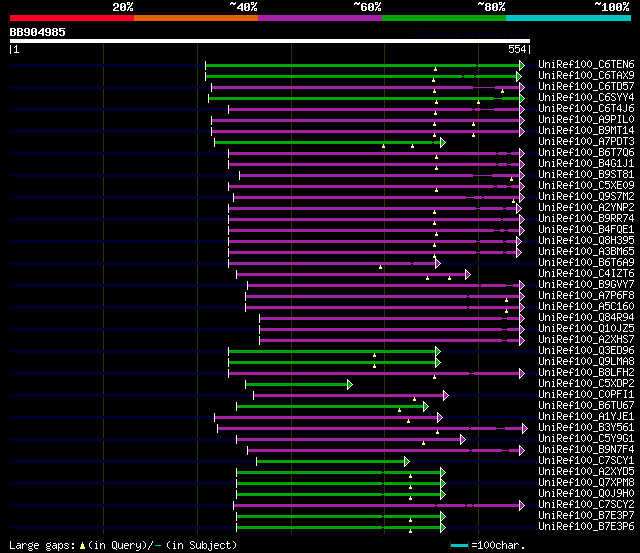
Task: Click the purple end arrowhead of B3Y561 alignment
Action: pyautogui.click(x=525, y=429)
